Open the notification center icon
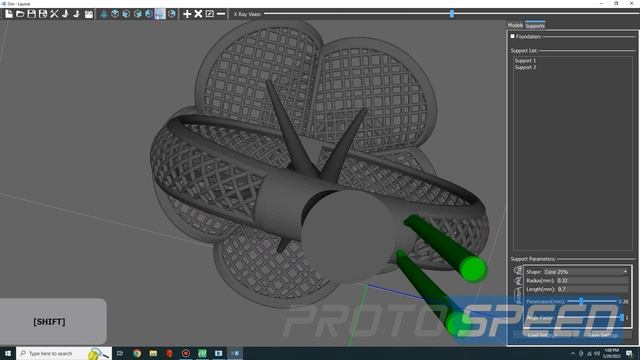640x360 pixels. (629, 353)
